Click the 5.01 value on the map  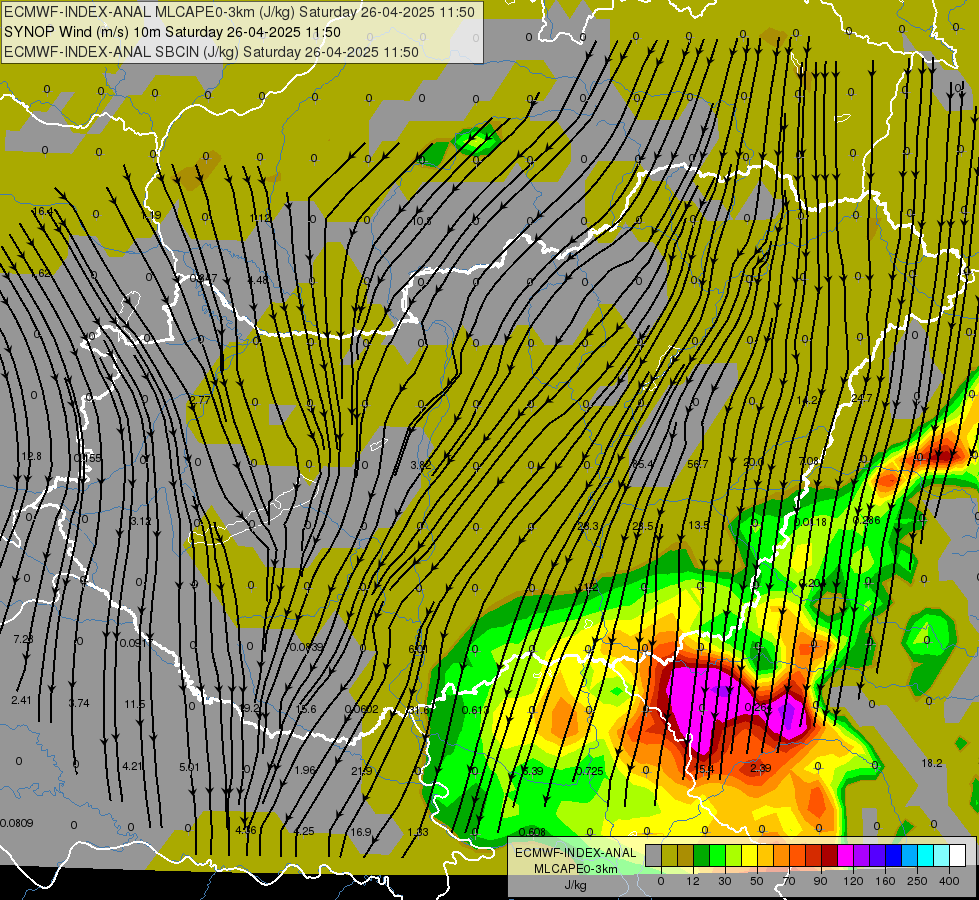(189, 767)
